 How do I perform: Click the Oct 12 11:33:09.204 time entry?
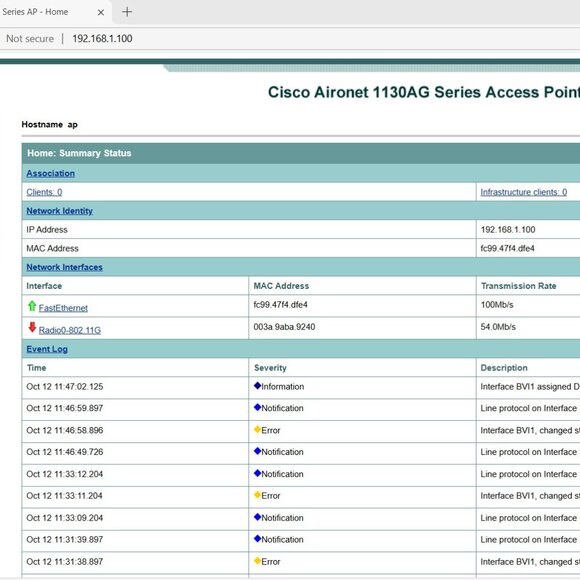click(x=65, y=518)
